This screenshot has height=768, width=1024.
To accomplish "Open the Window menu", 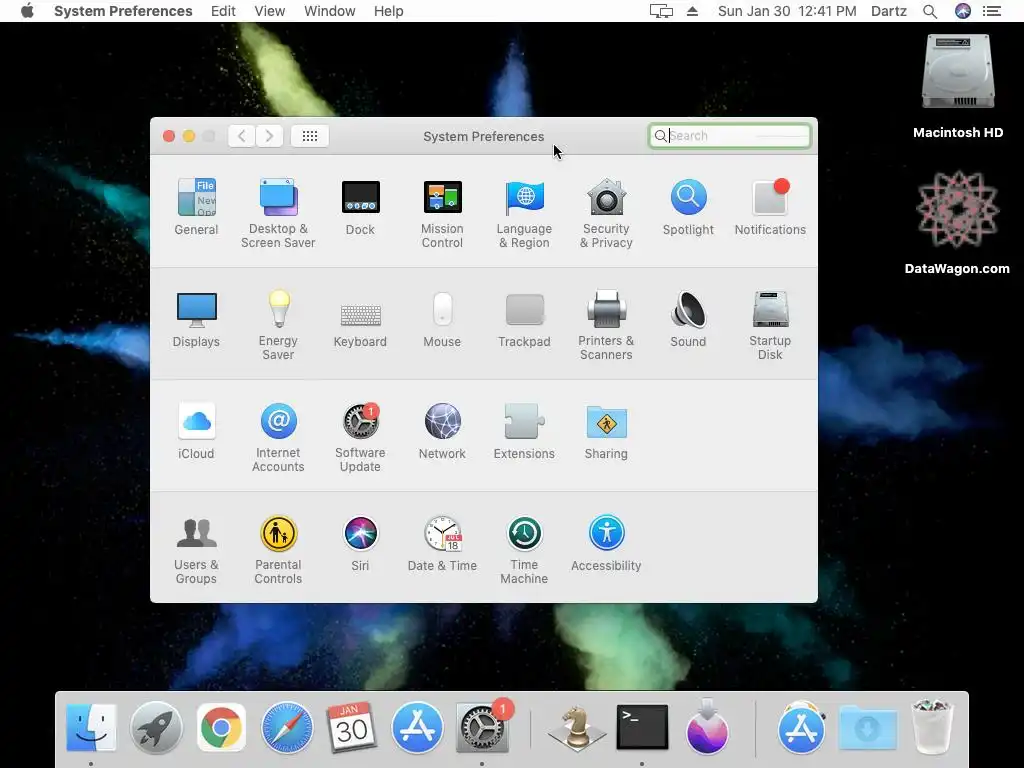I will [x=330, y=11].
